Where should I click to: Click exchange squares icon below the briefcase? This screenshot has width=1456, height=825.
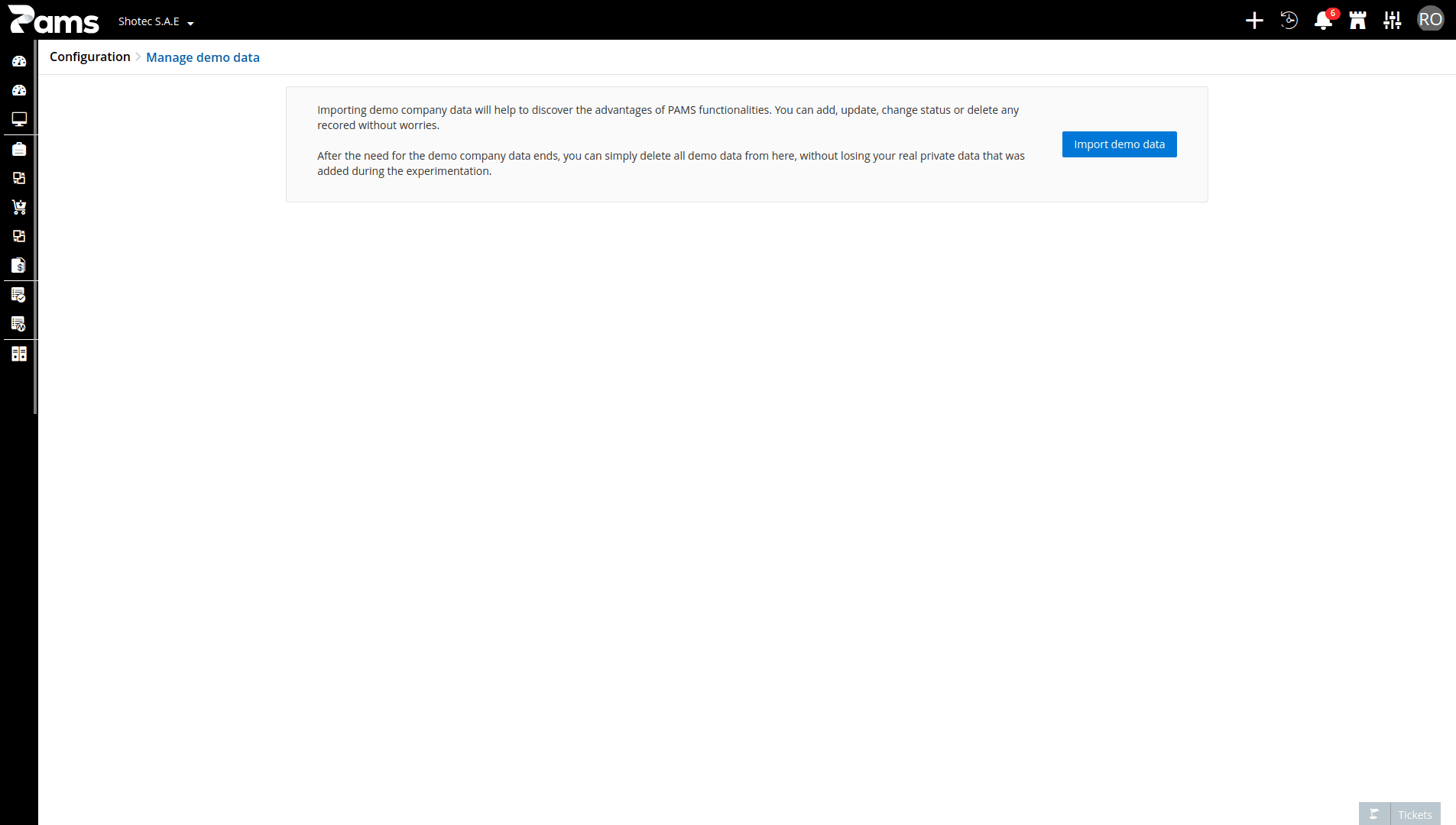[x=19, y=178]
